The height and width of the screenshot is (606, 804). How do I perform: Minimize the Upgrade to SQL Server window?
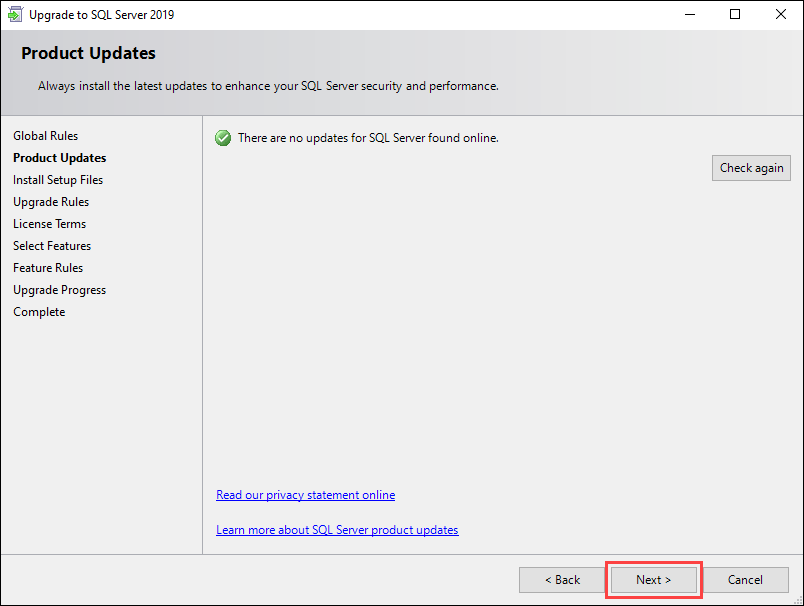[689, 15]
